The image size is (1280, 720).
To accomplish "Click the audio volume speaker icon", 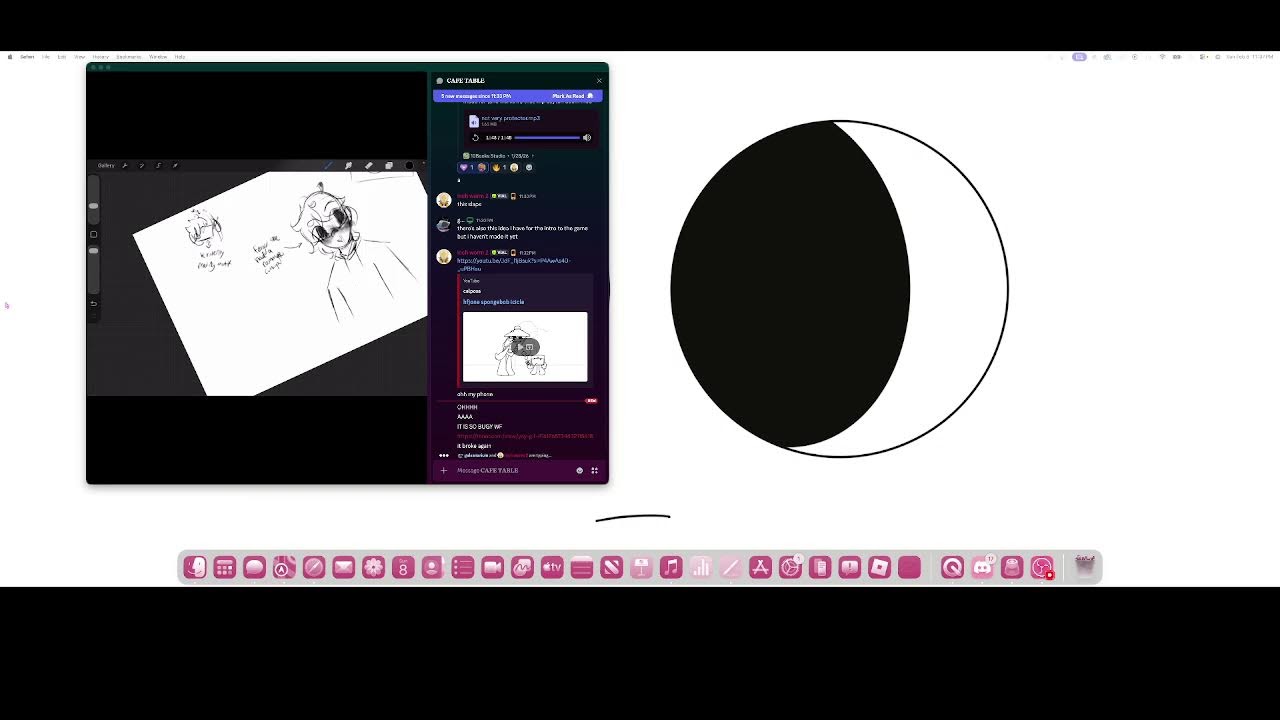I will coord(587,138).
